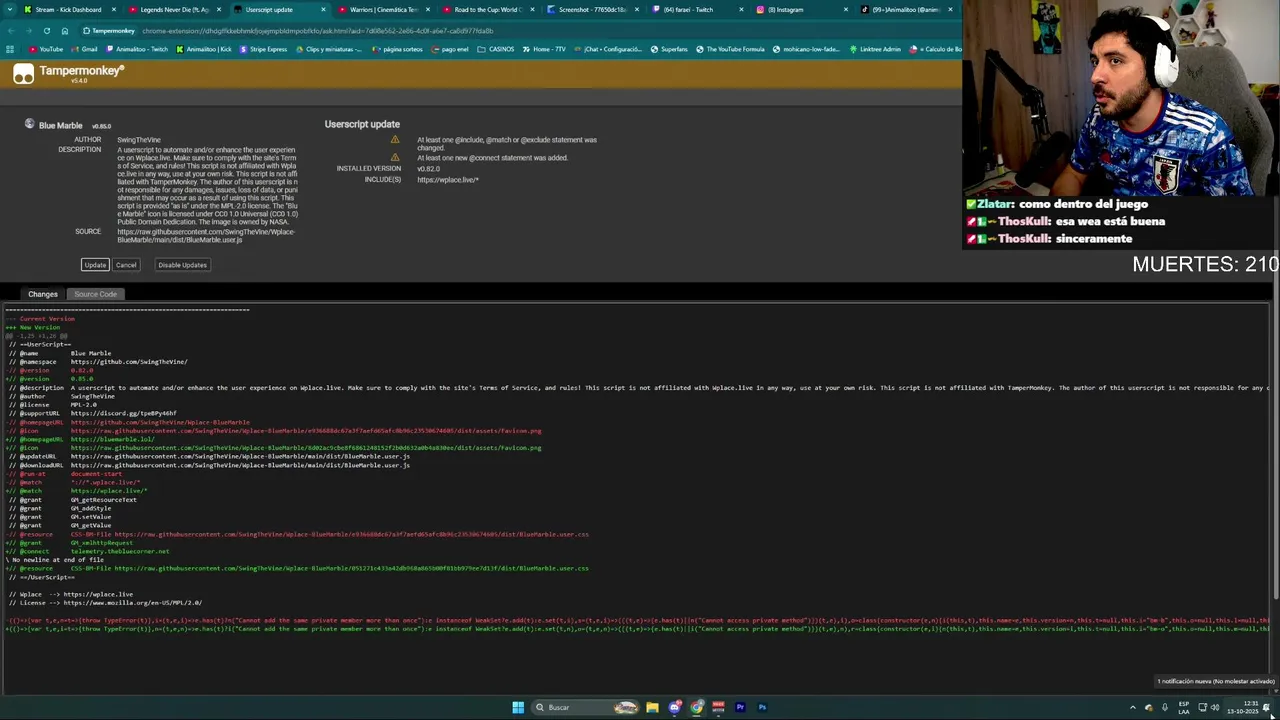Click the browser home icon

click(x=64, y=31)
